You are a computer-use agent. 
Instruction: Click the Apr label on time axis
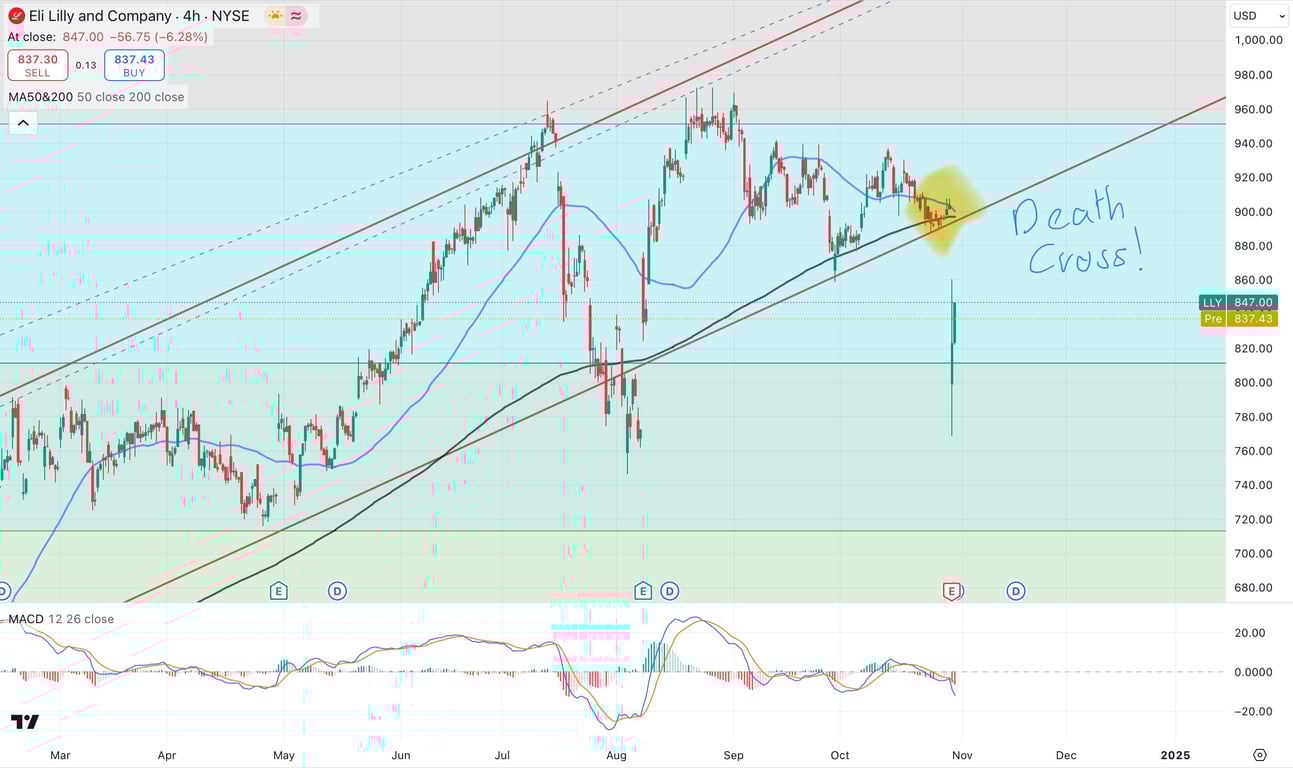167,755
